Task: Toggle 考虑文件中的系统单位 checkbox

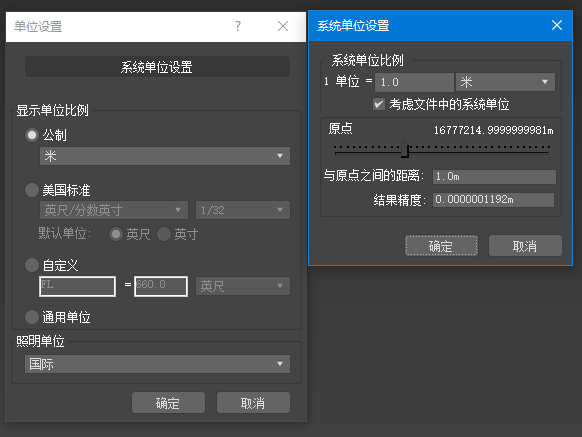Action: (379, 104)
